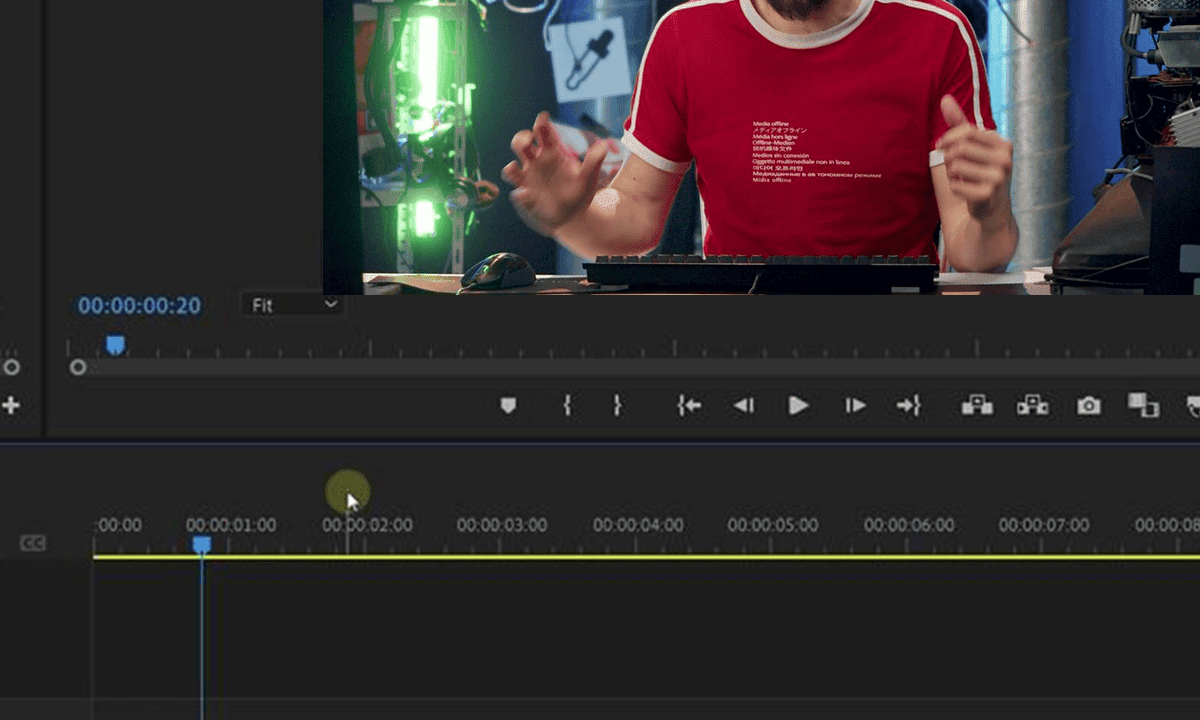Jump to the In point
The height and width of the screenshot is (720, 1200).
click(689, 405)
